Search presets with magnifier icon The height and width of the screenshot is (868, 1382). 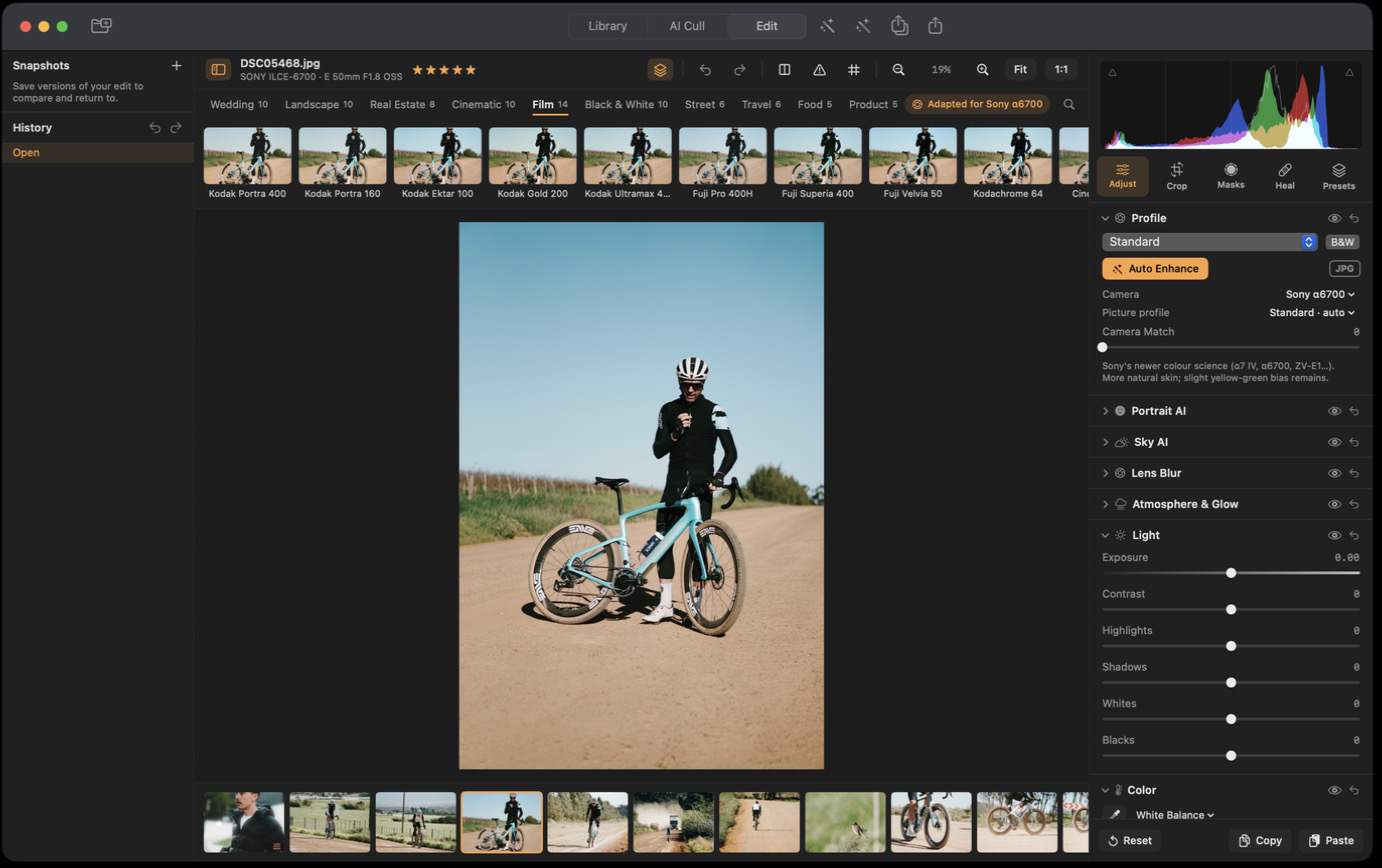(x=1069, y=104)
